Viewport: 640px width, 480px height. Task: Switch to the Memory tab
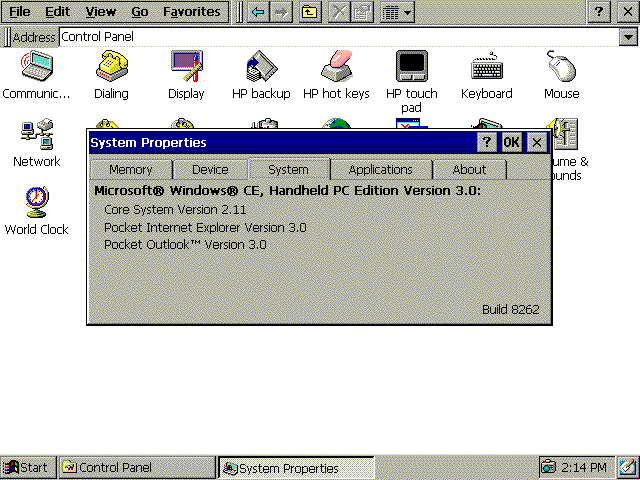point(131,169)
